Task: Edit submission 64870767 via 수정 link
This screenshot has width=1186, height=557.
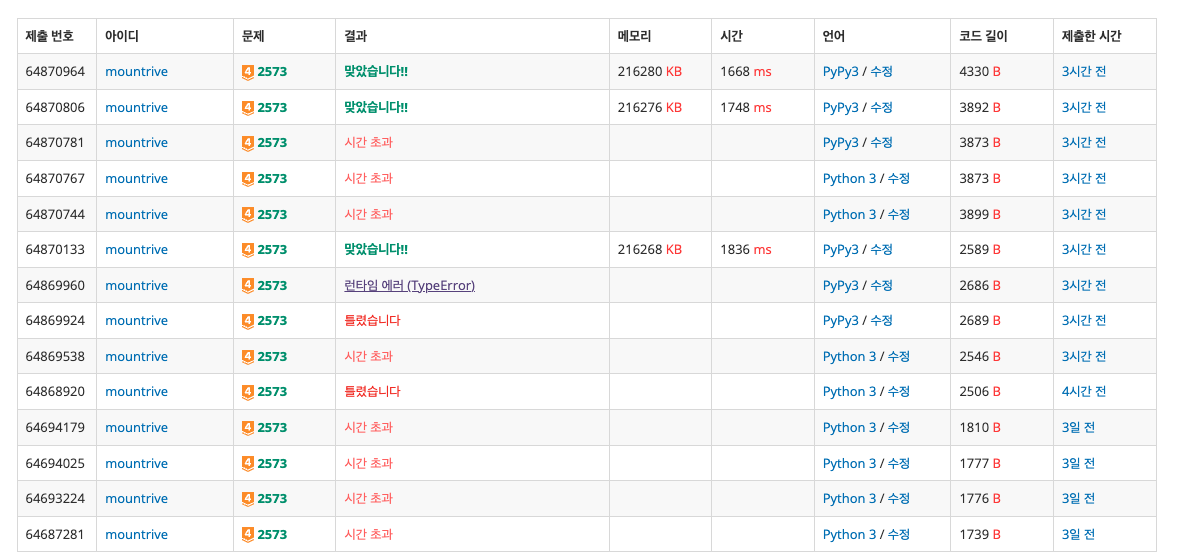Action: (x=899, y=179)
